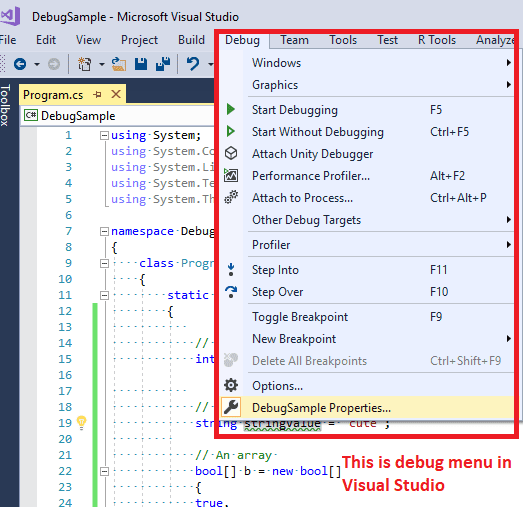Click the lightbulb quick action on line 19
Viewport: 528px width, 507px height.
tap(81, 423)
